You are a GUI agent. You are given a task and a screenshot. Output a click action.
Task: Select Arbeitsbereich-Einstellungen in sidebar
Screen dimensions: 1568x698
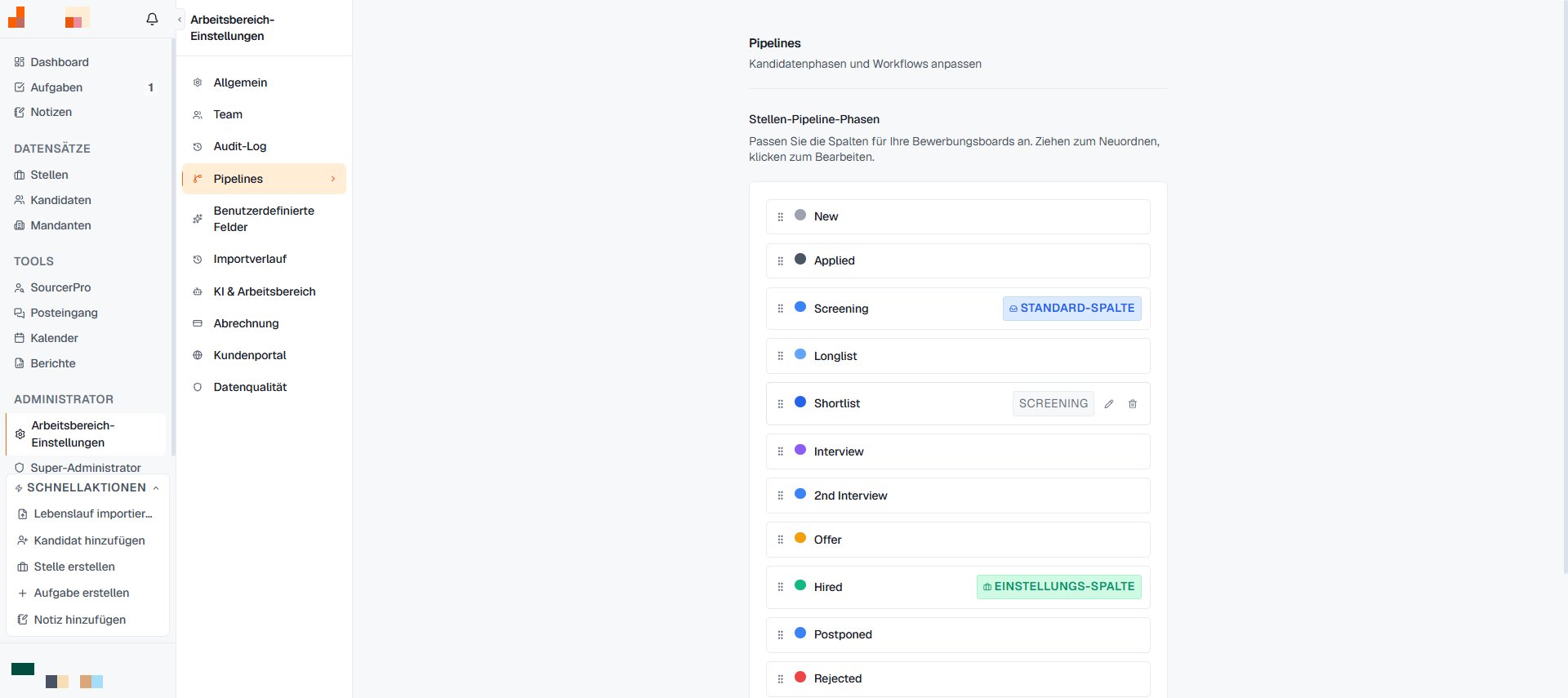coord(86,433)
